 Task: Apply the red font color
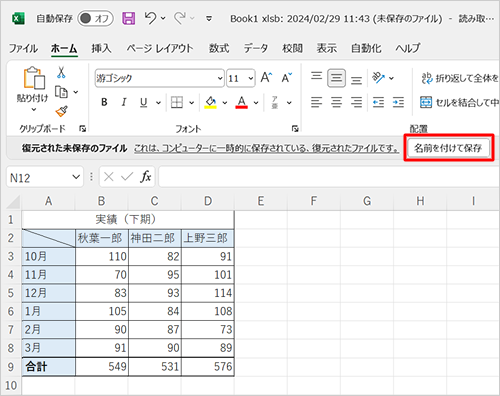(242, 102)
